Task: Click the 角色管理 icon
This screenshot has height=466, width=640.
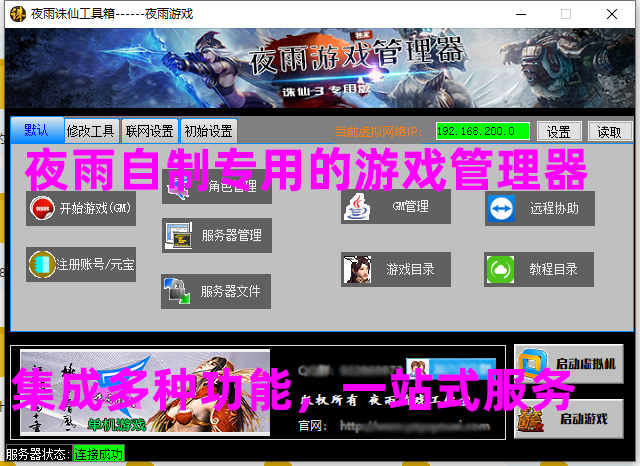Action: tap(178, 186)
